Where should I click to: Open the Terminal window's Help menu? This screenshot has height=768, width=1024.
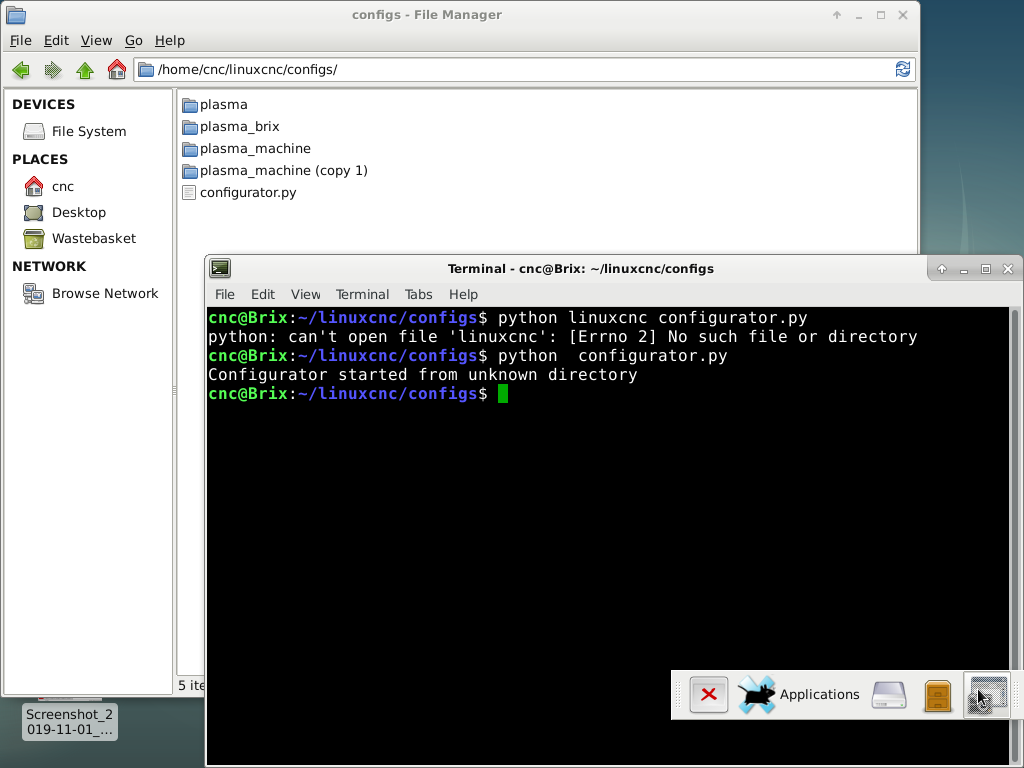tap(463, 295)
